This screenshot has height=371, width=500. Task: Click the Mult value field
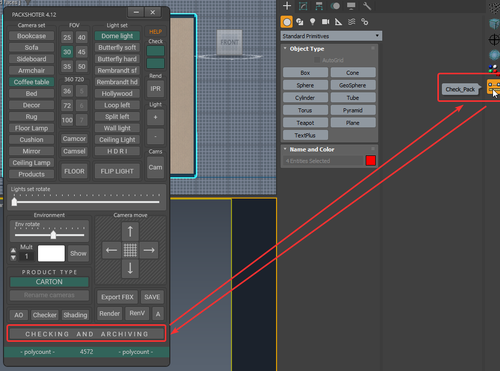pos(27,256)
